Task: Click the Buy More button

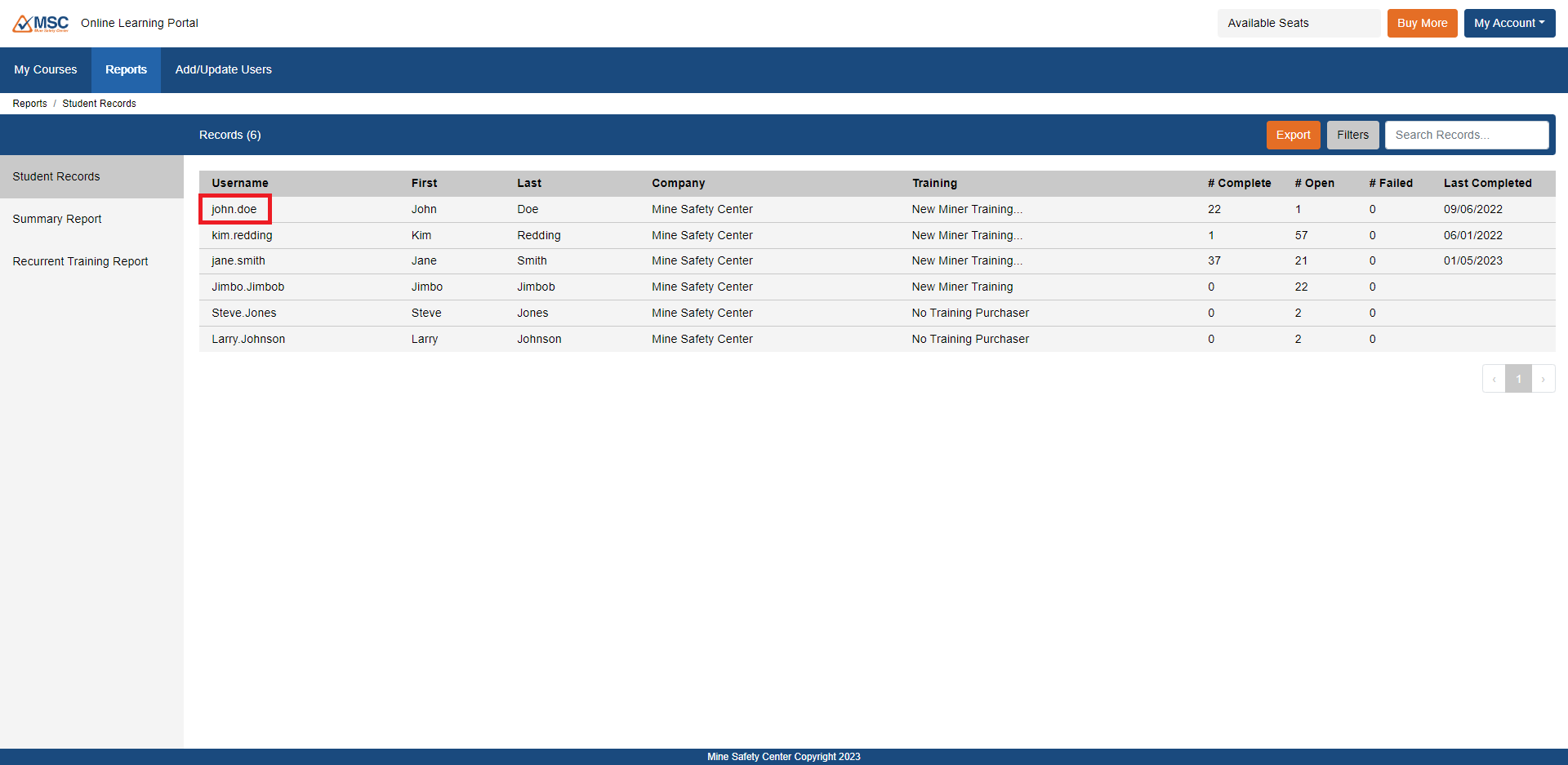Action: [x=1422, y=23]
